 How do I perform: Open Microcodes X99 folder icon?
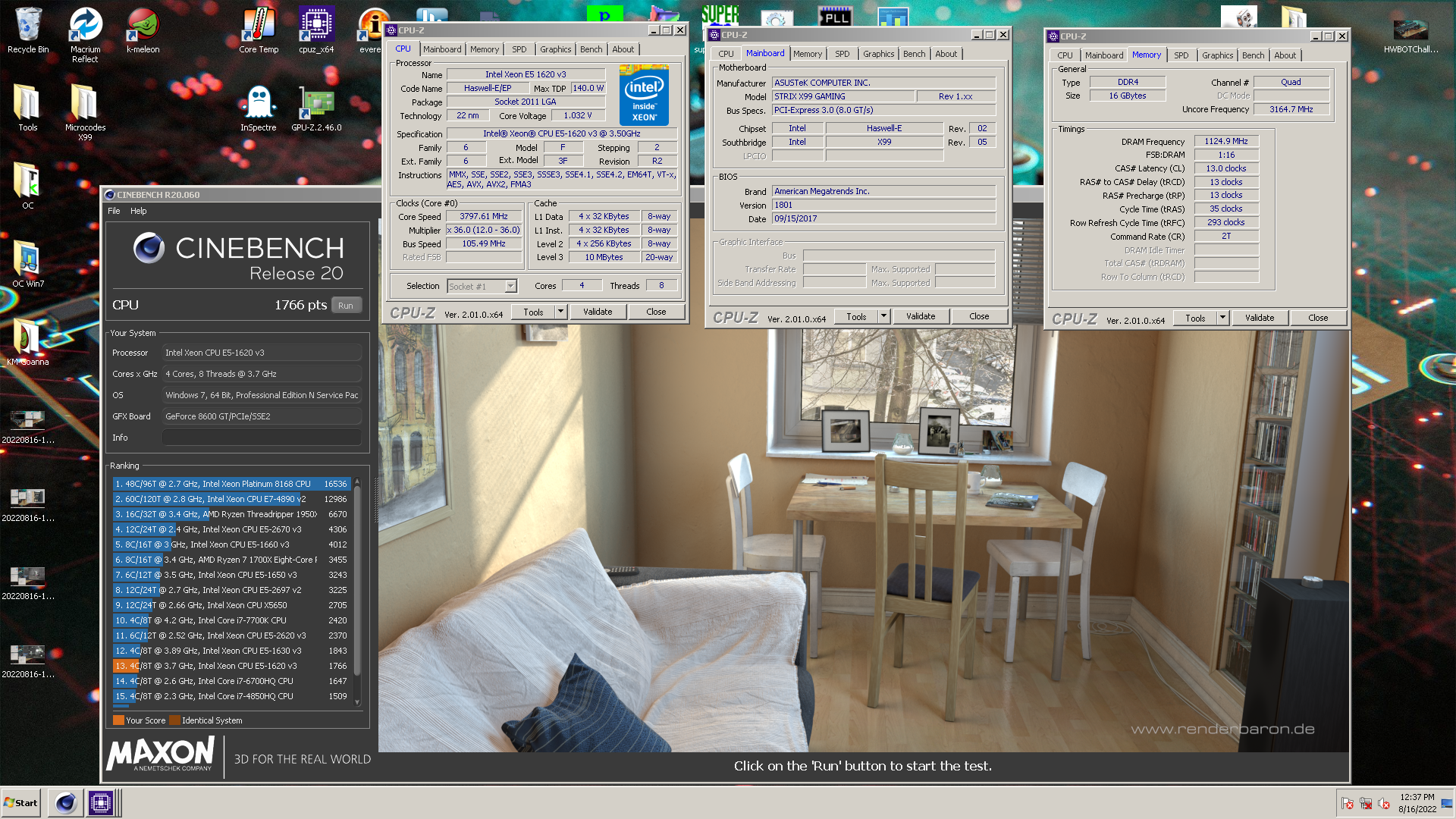85,112
